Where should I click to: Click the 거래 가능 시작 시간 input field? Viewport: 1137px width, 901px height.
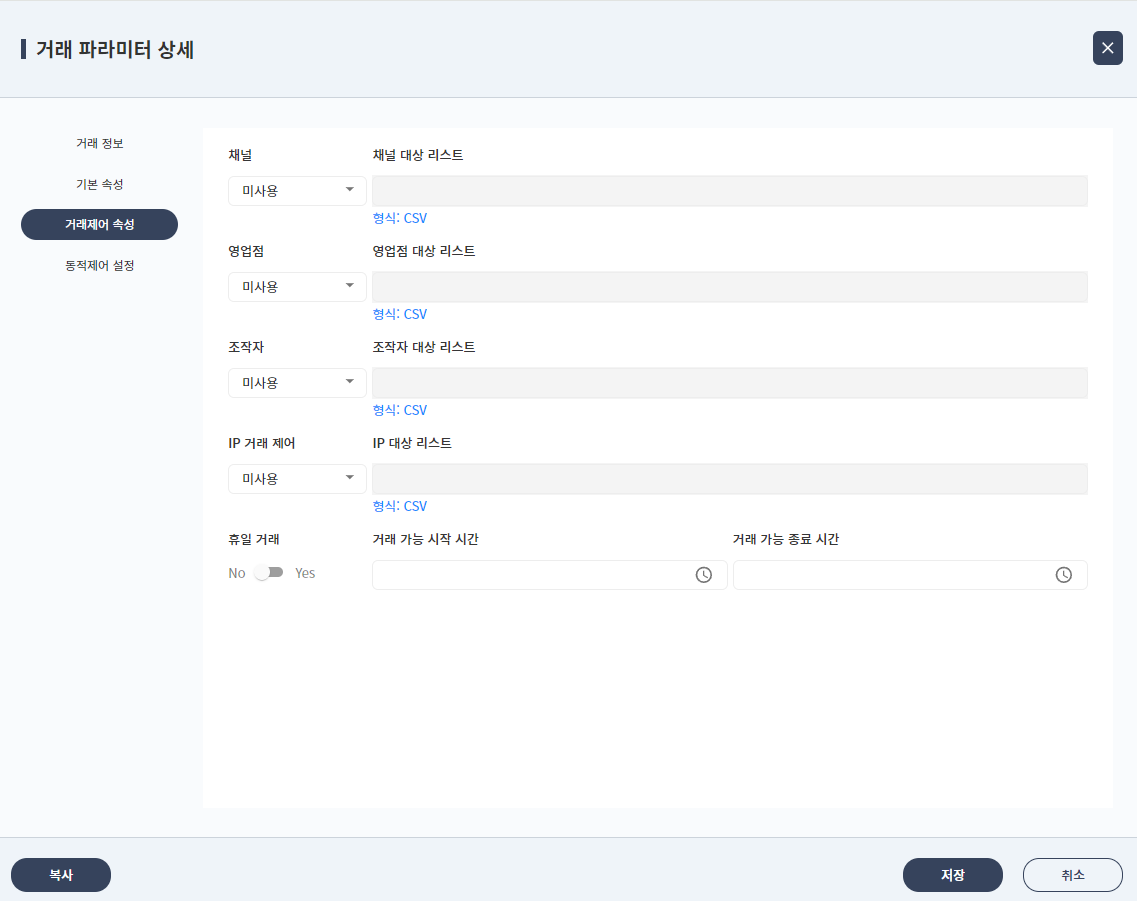(530, 575)
